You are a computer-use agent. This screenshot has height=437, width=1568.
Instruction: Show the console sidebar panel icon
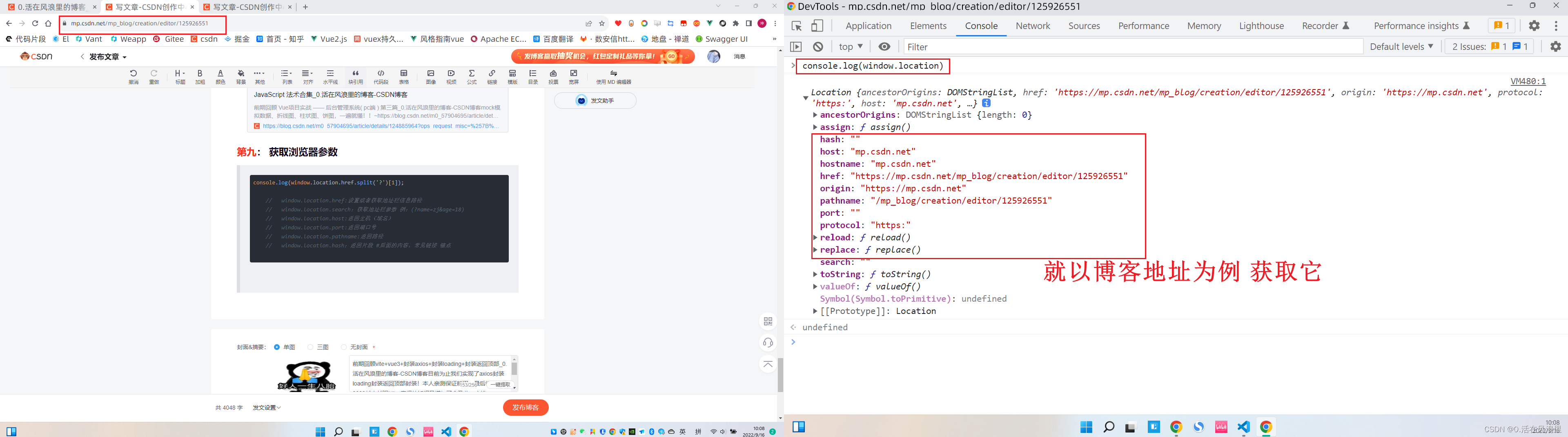pos(795,46)
